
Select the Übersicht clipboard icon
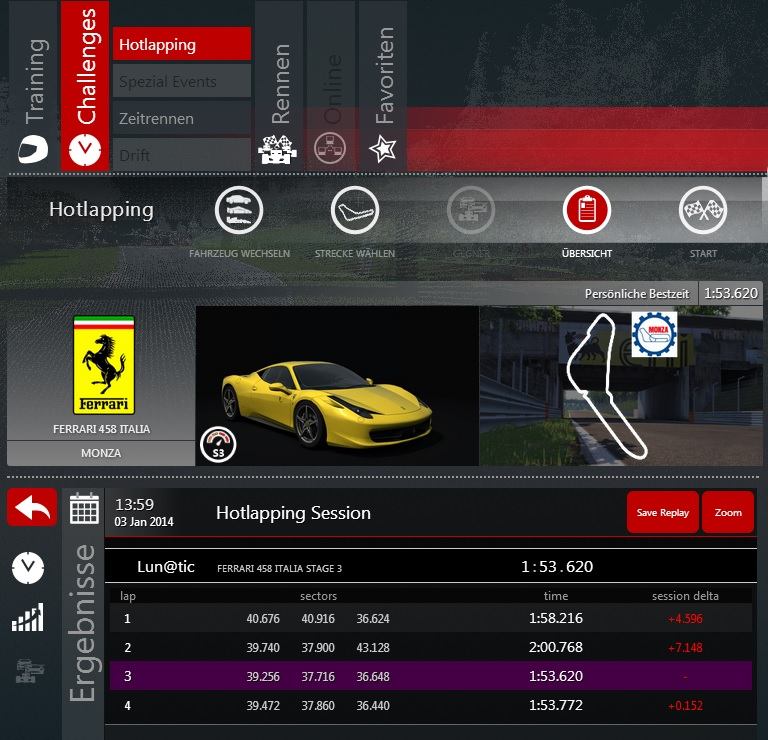587,210
